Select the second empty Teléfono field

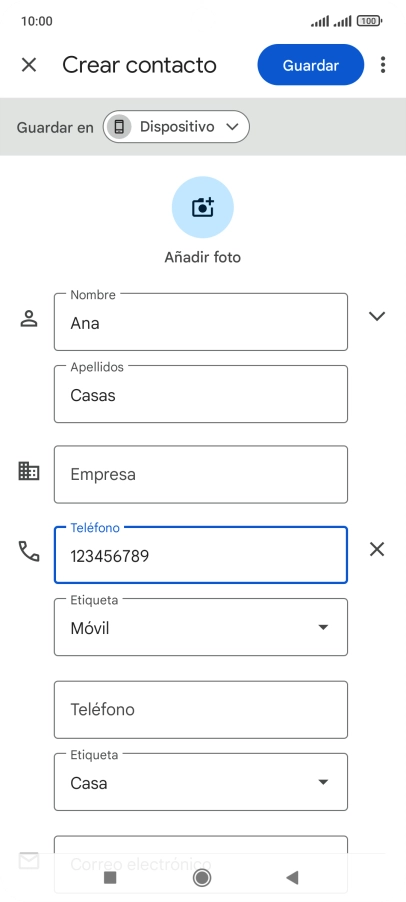click(201, 710)
